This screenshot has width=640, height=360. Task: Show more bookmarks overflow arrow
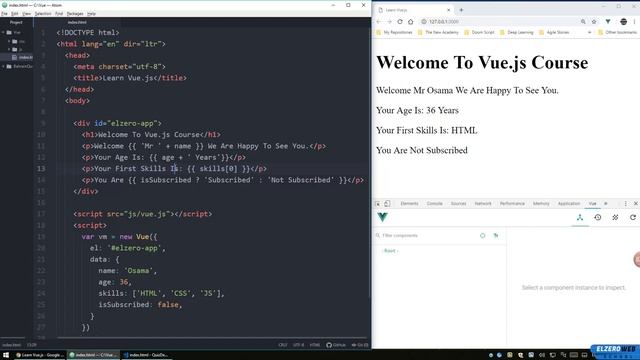(x=589, y=32)
